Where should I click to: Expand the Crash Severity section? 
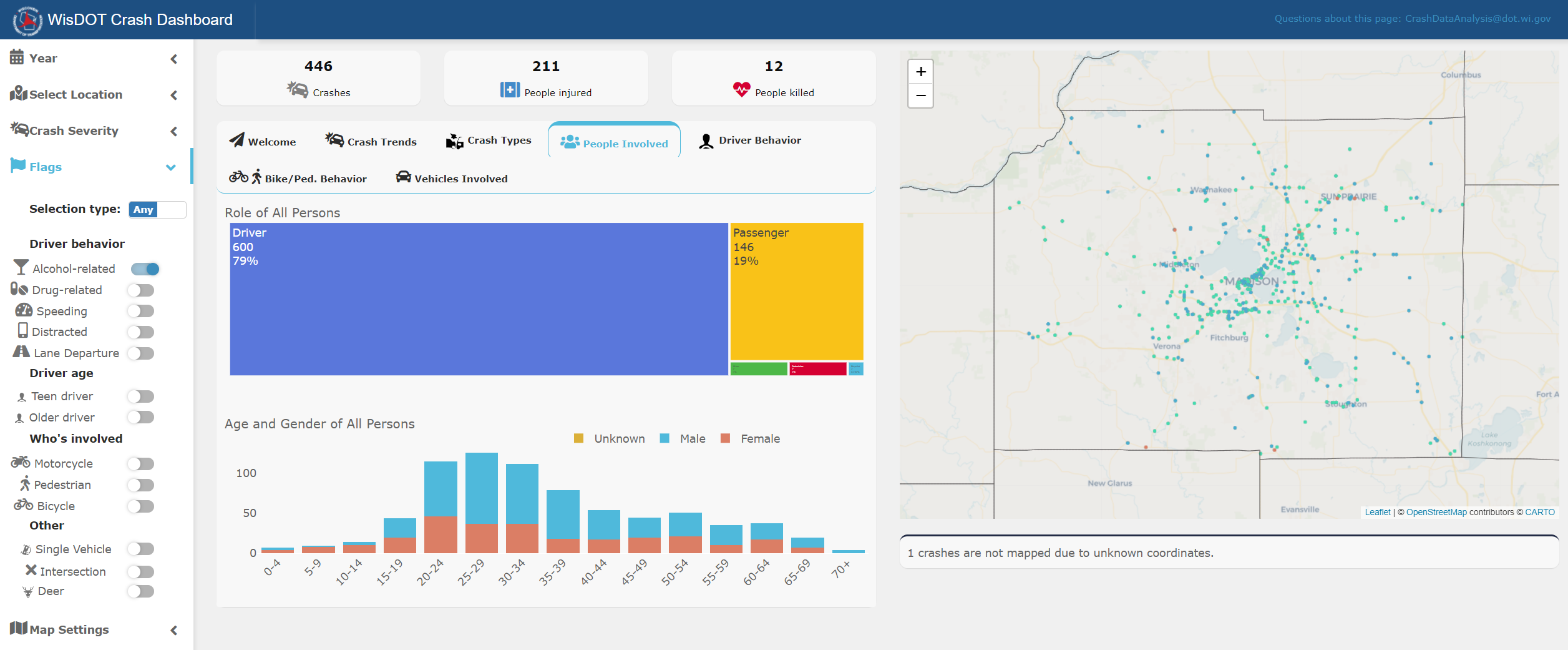coord(173,130)
